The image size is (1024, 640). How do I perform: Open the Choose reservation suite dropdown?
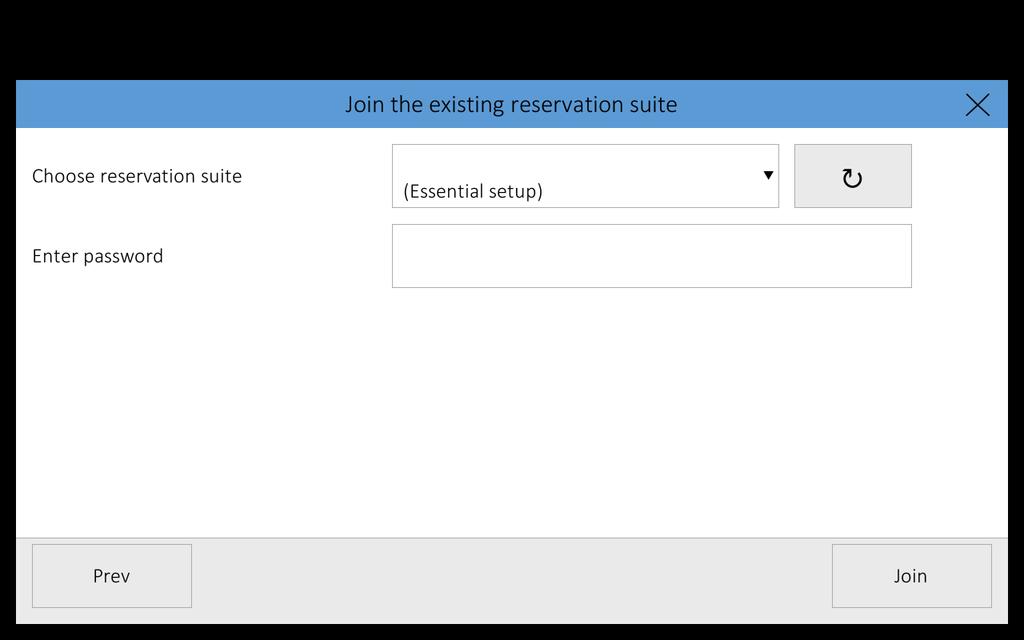coord(585,176)
